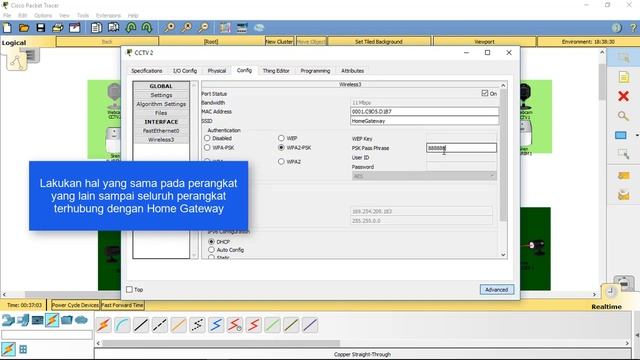Open the I/O Config tab
The width and height of the screenshot is (640, 360).
point(185,71)
